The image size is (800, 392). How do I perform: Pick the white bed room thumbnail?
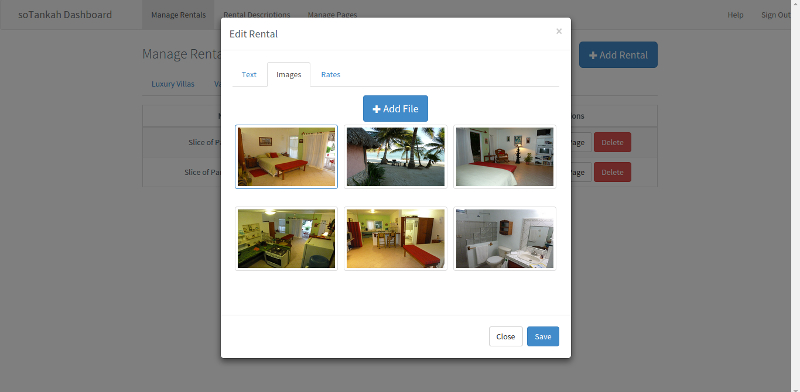point(505,157)
